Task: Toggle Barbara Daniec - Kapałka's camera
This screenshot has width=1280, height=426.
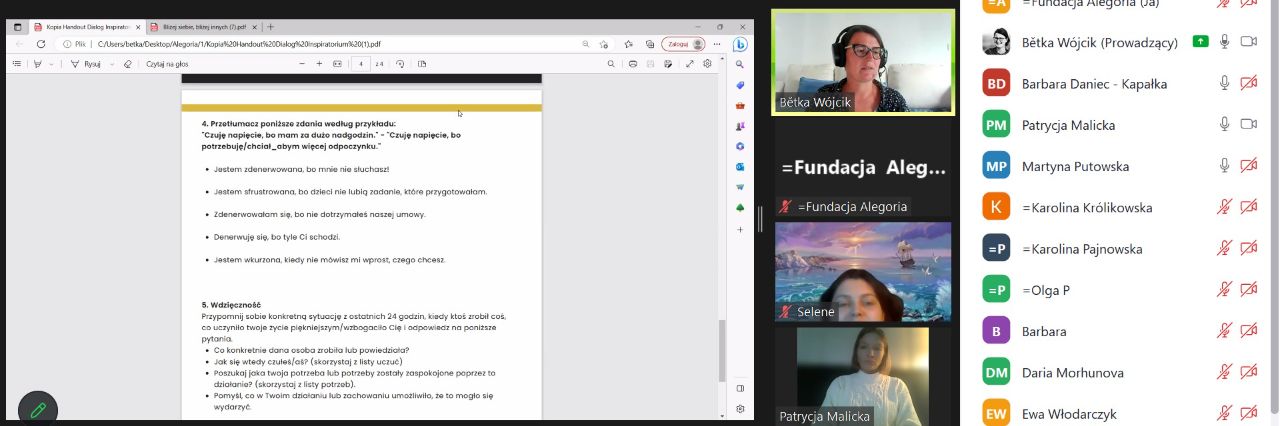Action: coord(1248,83)
